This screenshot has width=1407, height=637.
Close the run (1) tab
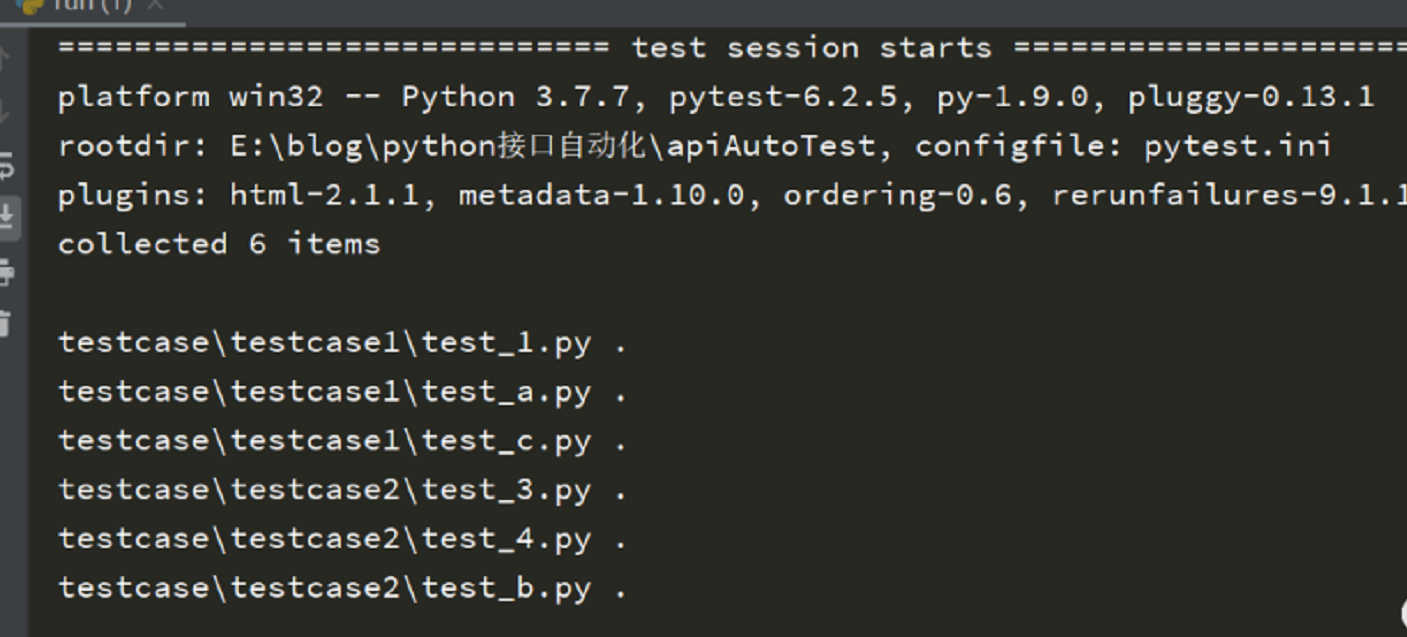(155, 5)
